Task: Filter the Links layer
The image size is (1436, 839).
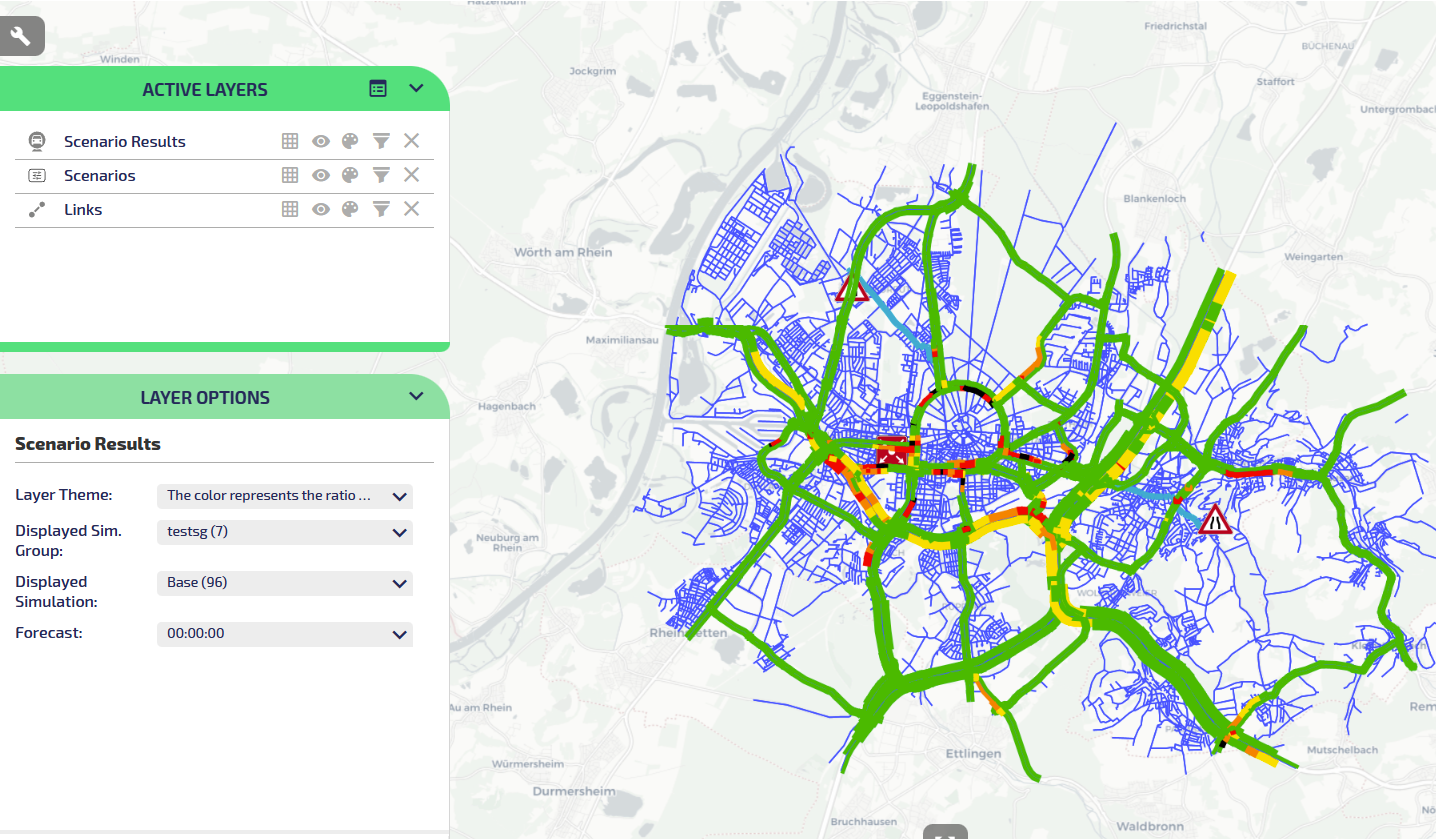Action: coord(381,209)
